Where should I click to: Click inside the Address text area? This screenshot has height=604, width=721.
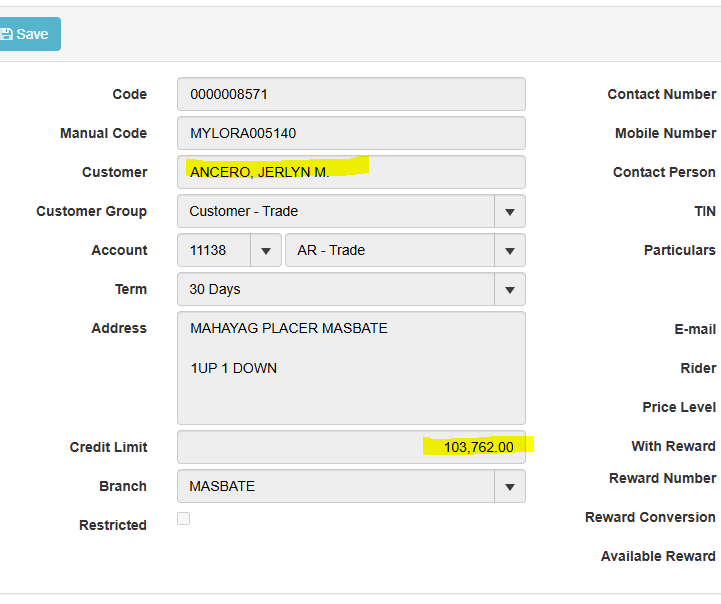tap(350, 368)
